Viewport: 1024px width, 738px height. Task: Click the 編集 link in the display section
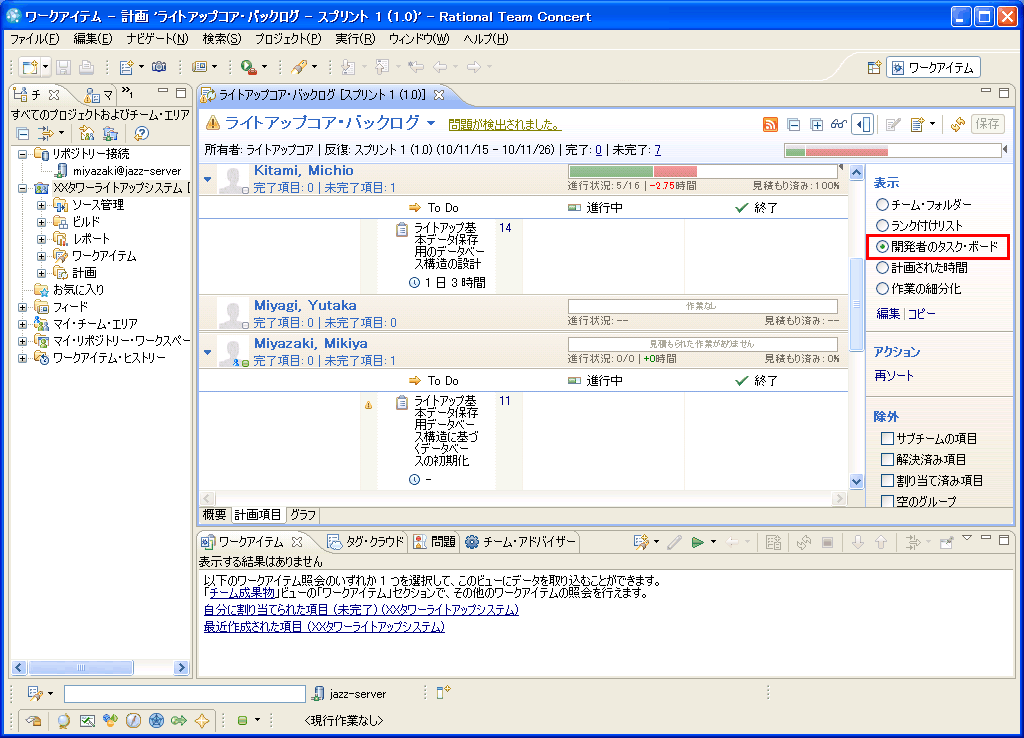click(x=888, y=313)
